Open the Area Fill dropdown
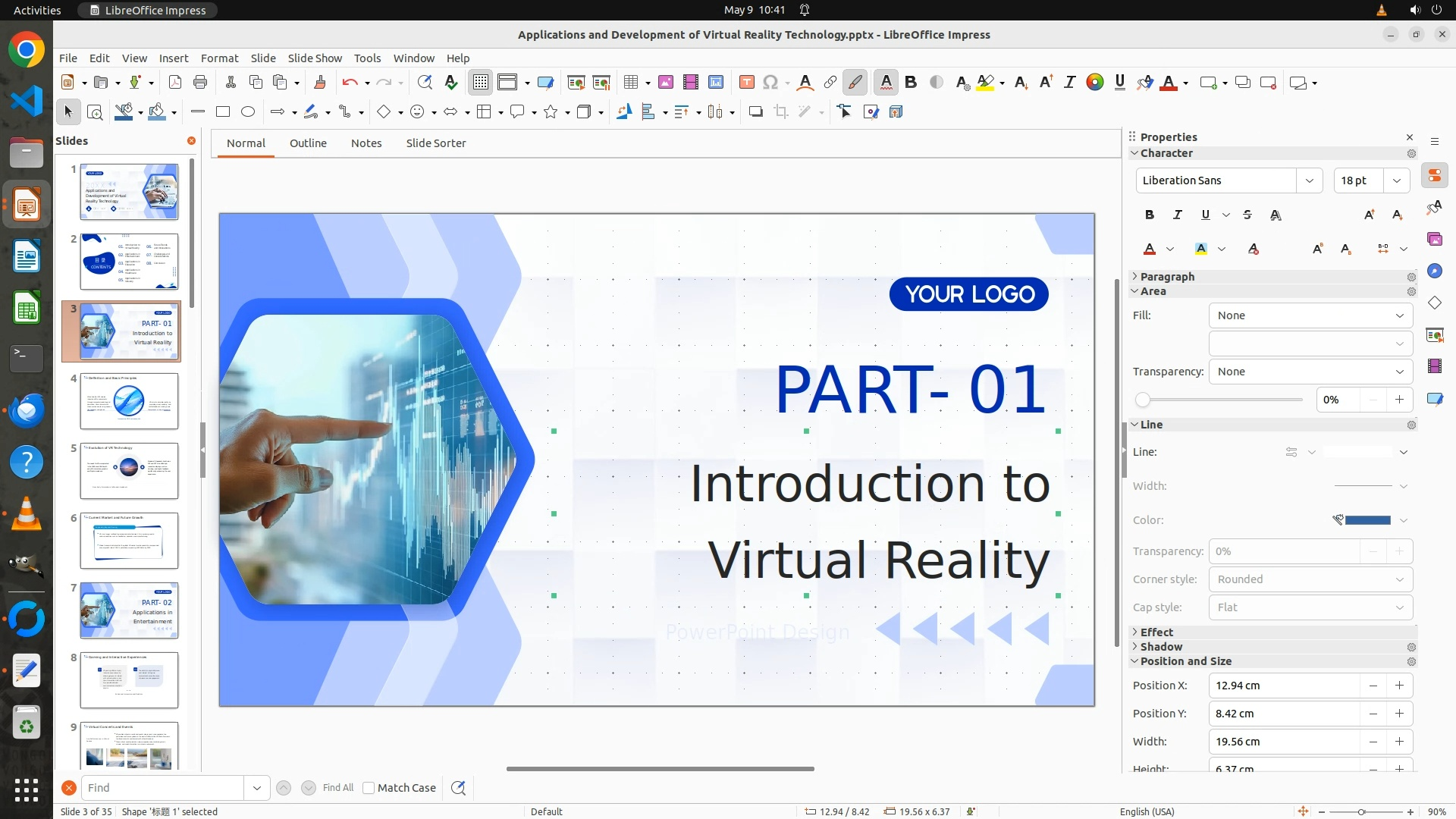Image resolution: width=1456 pixels, height=819 pixels. [1310, 315]
